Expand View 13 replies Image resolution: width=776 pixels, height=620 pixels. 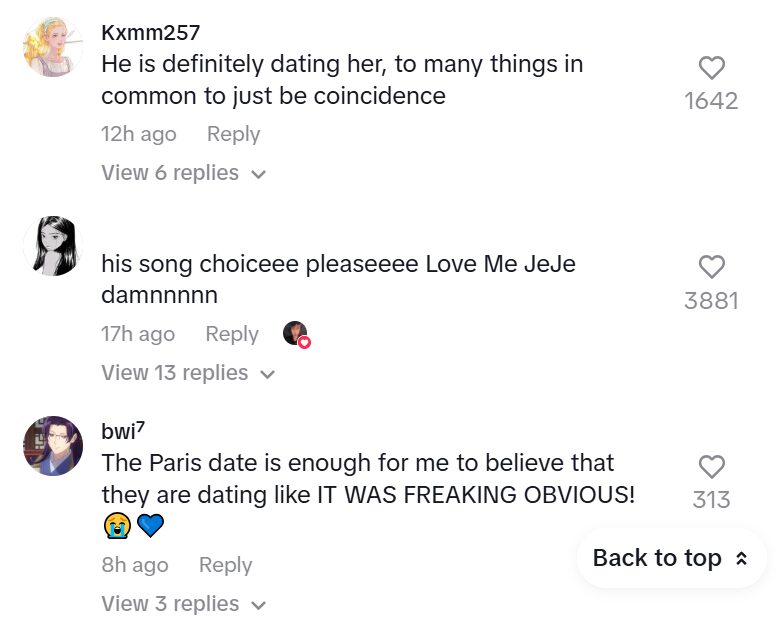point(188,373)
